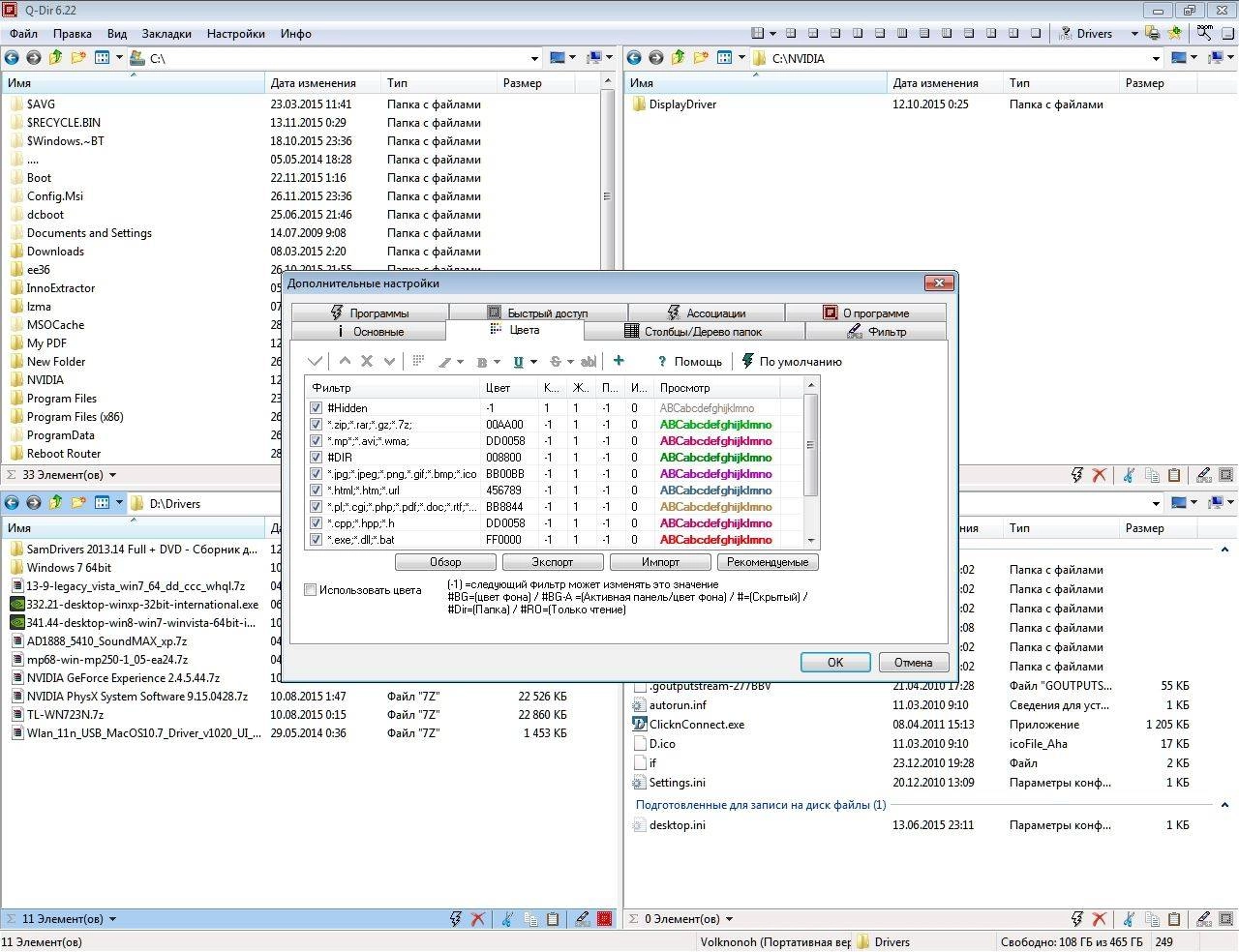Open view mode dropdown in C:\NVIDIA pane

[742, 58]
